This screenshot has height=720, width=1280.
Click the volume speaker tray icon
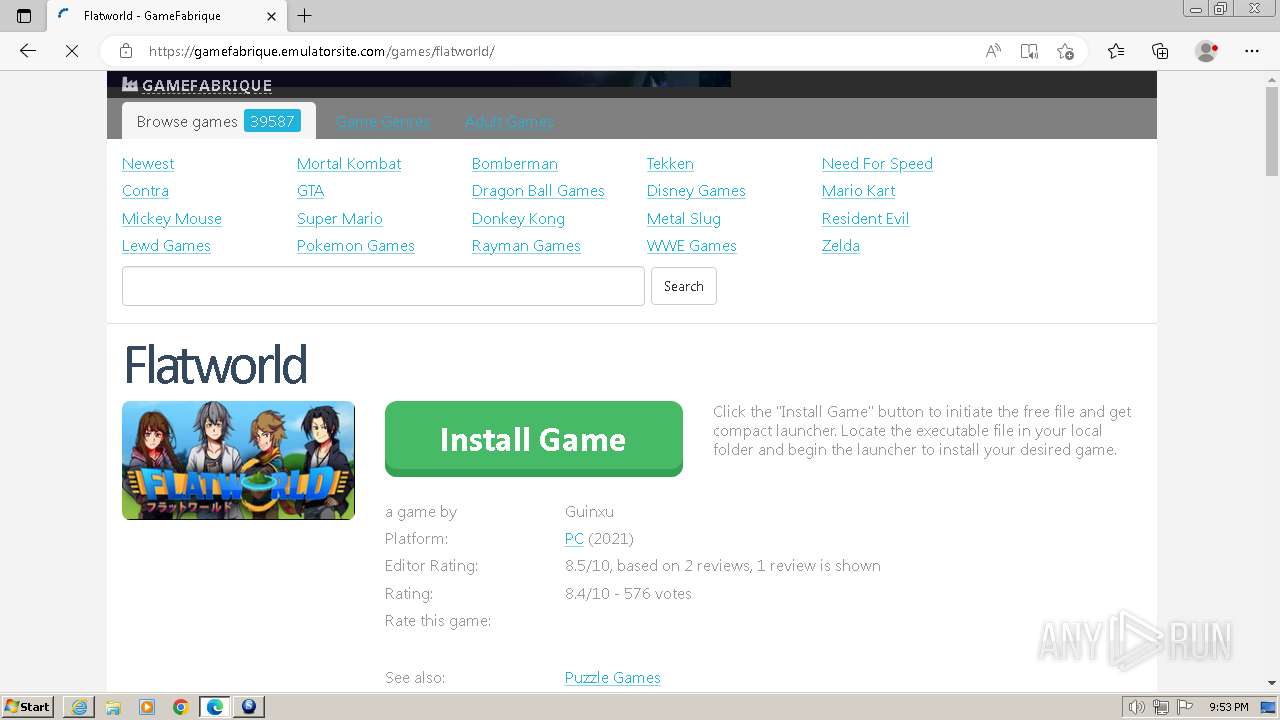(1137, 707)
